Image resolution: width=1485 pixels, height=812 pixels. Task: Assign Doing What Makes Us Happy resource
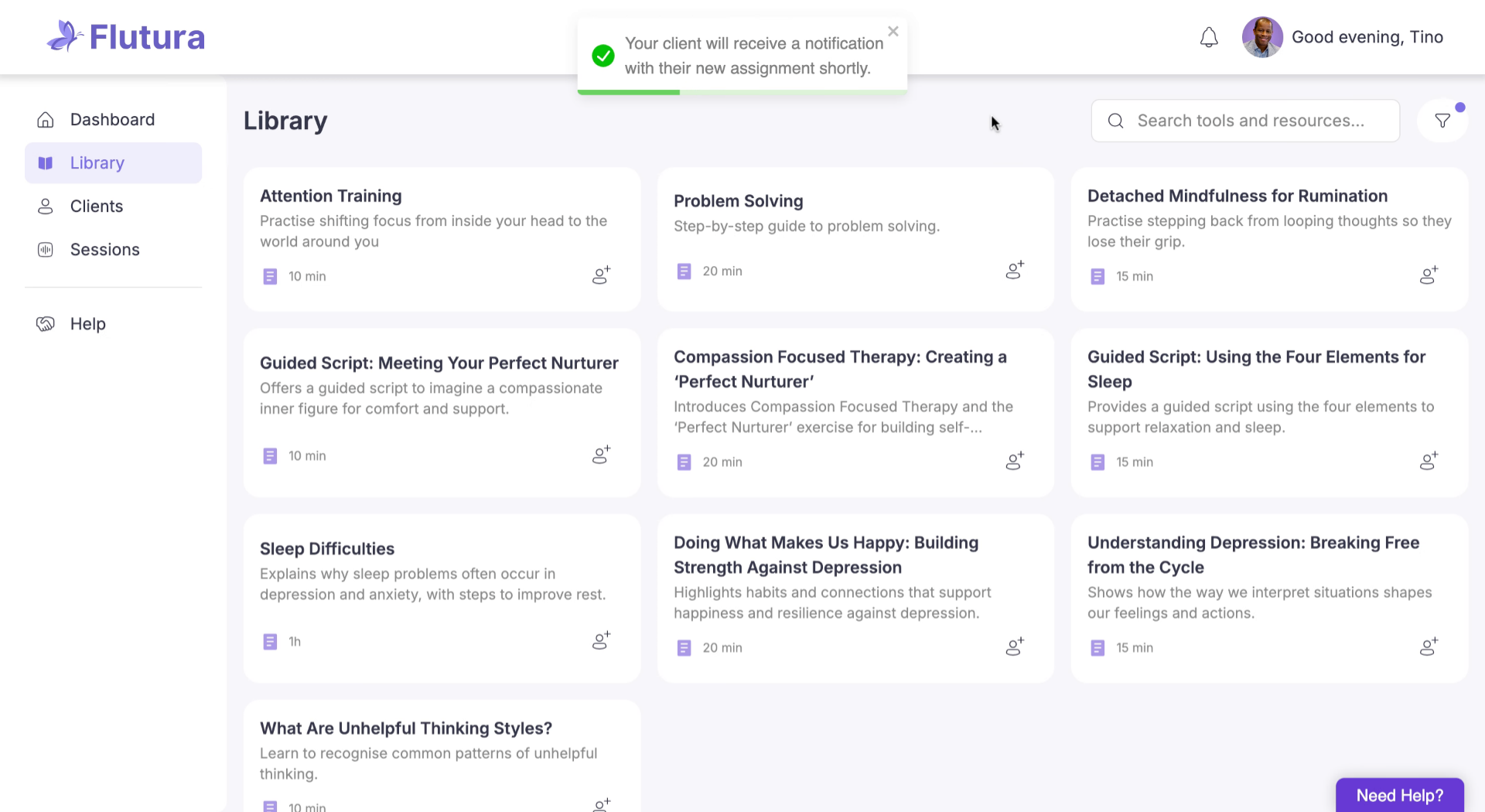tap(1015, 647)
